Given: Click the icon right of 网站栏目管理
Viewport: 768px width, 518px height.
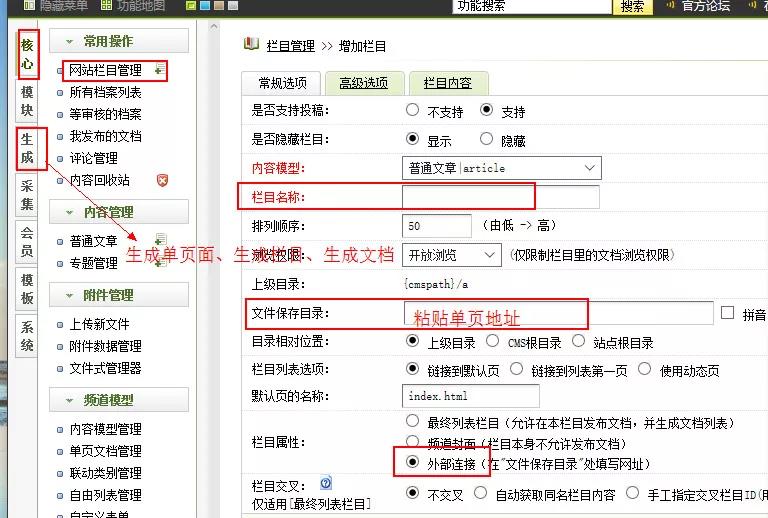Looking at the screenshot, I should coord(159,70).
